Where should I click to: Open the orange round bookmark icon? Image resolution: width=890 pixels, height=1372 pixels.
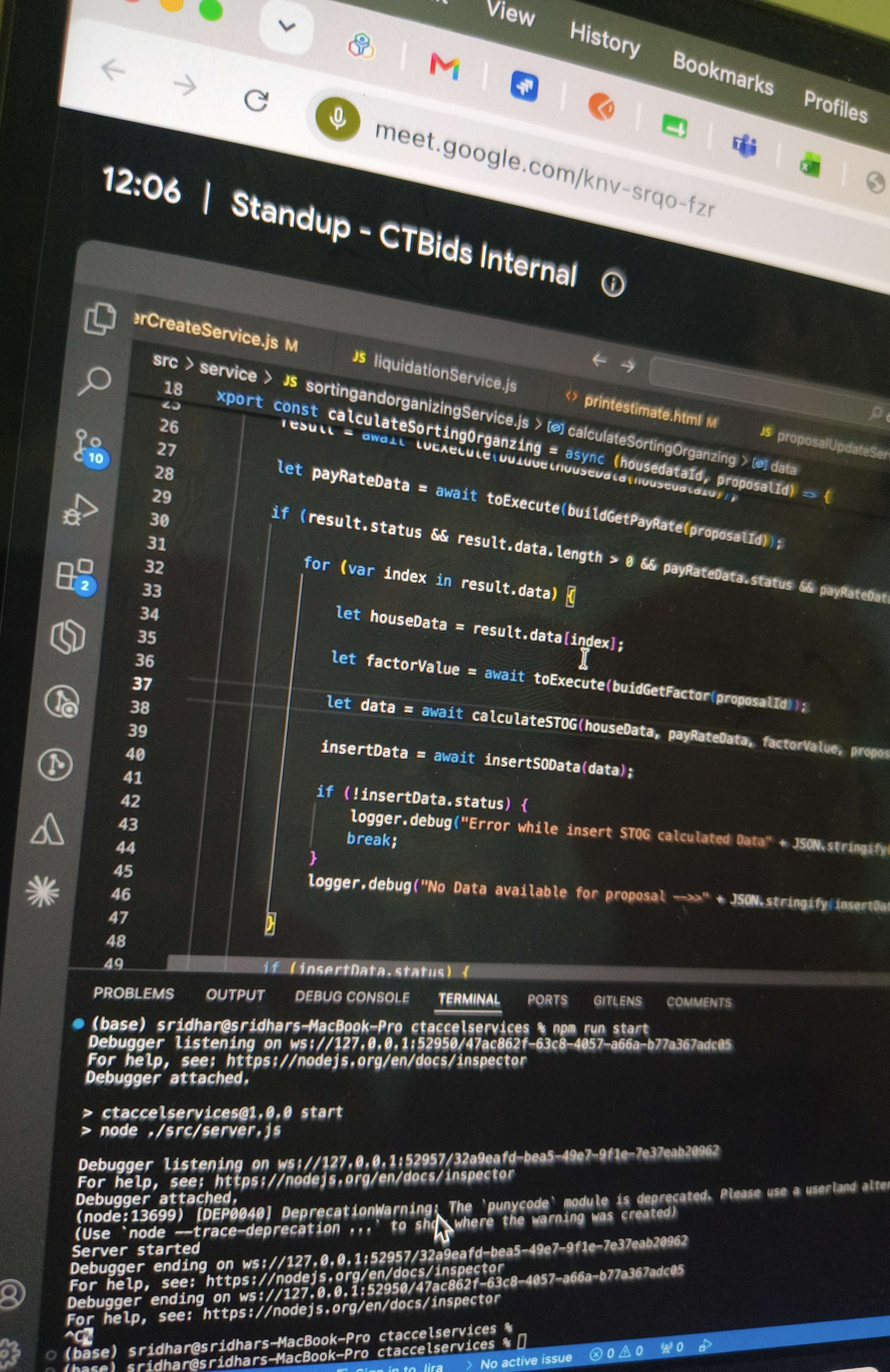click(601, 107)
